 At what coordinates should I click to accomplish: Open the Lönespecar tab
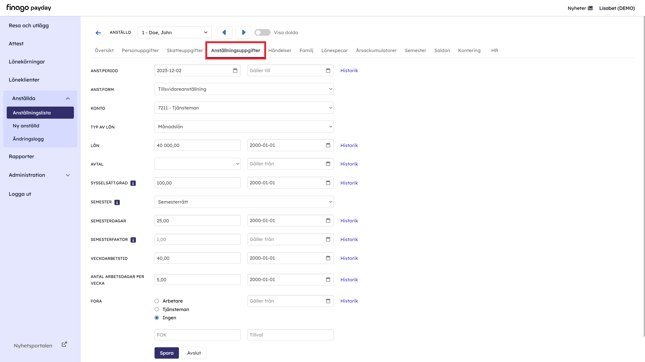click(334, 51)
